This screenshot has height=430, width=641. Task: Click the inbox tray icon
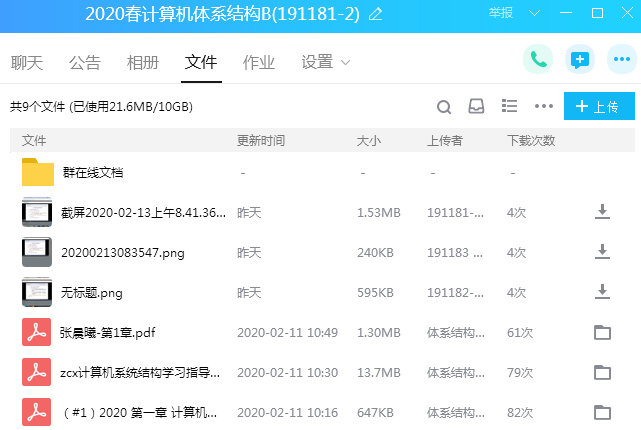pyautogui.click(x=477, y=107)
